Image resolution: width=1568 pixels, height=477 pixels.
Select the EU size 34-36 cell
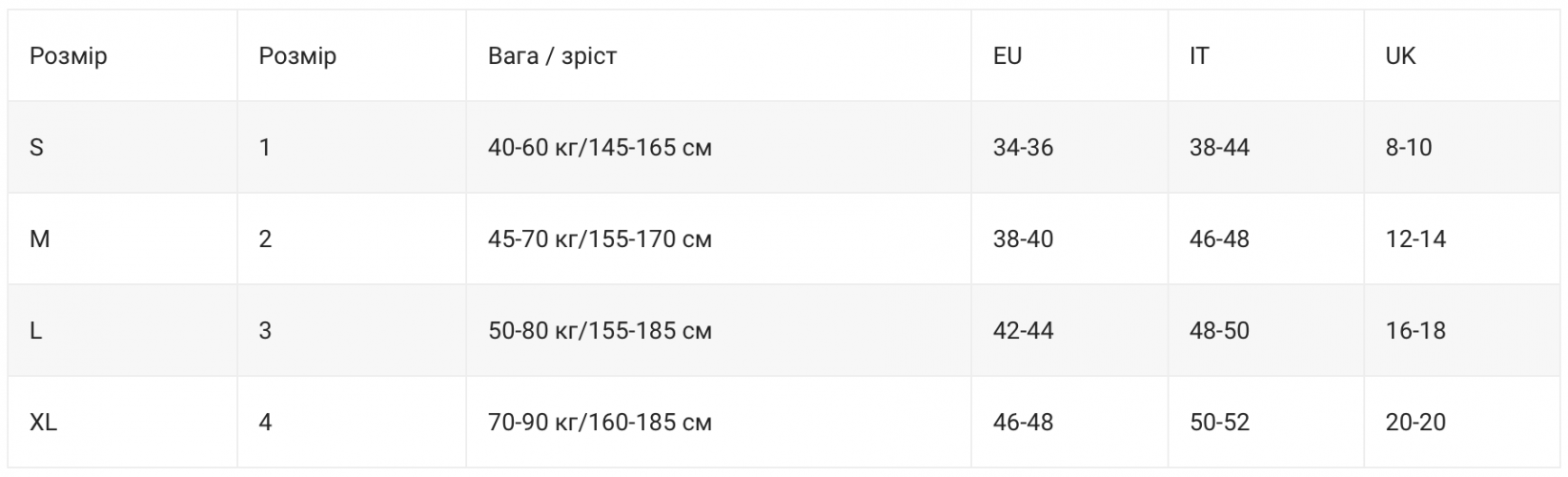tap(1023, 148)
